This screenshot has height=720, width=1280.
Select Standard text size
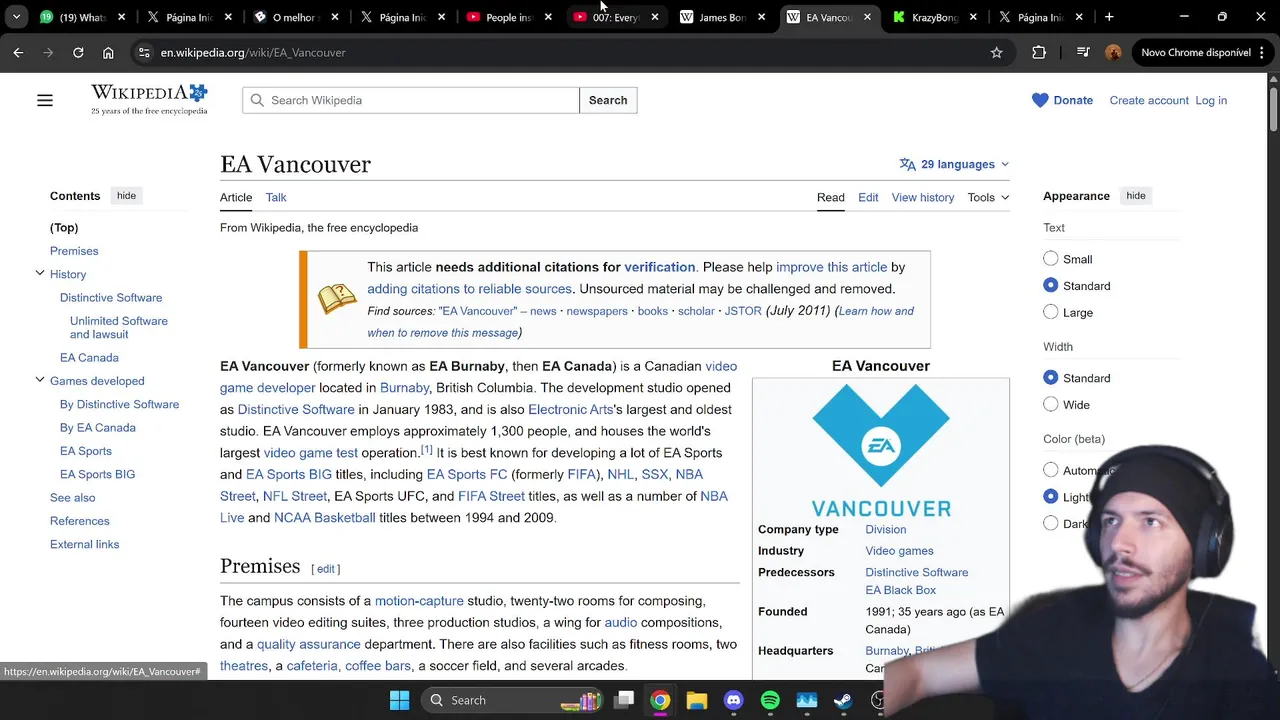pos(1051,286)
